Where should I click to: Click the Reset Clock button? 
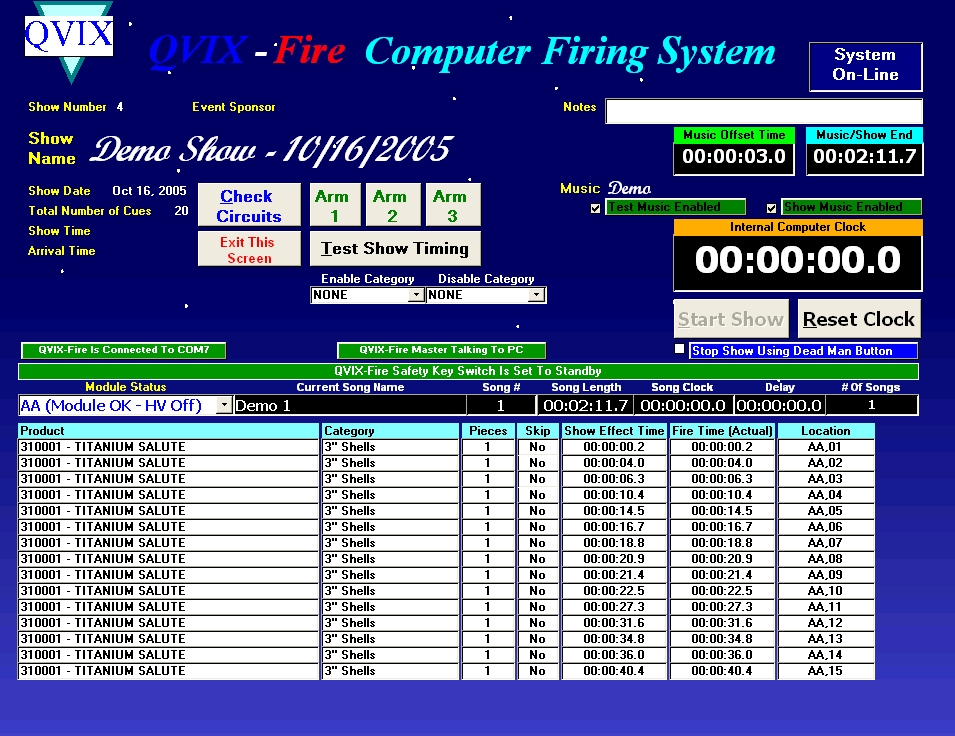point(859,319)
